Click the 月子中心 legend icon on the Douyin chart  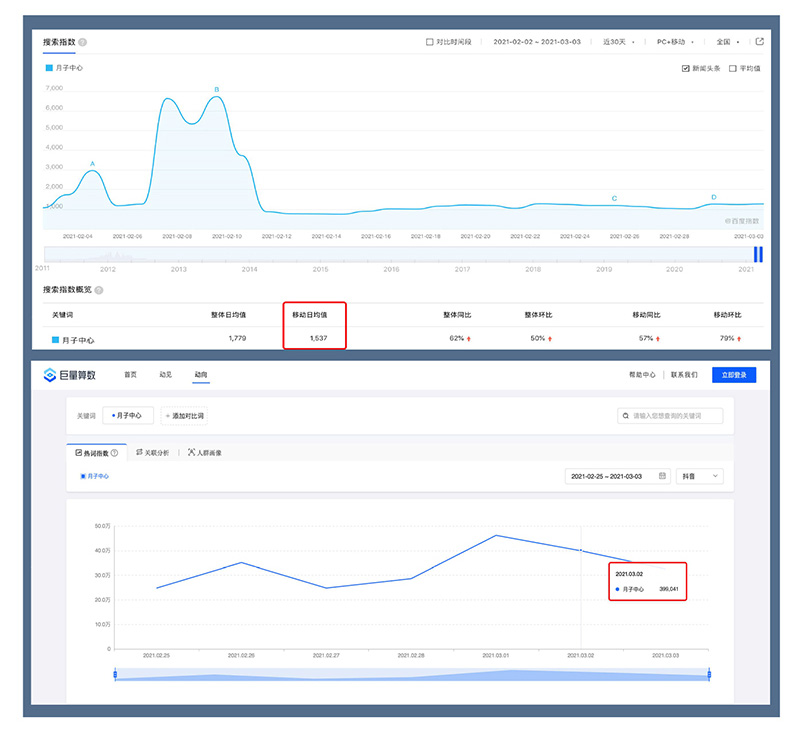[x=83, y=476]
